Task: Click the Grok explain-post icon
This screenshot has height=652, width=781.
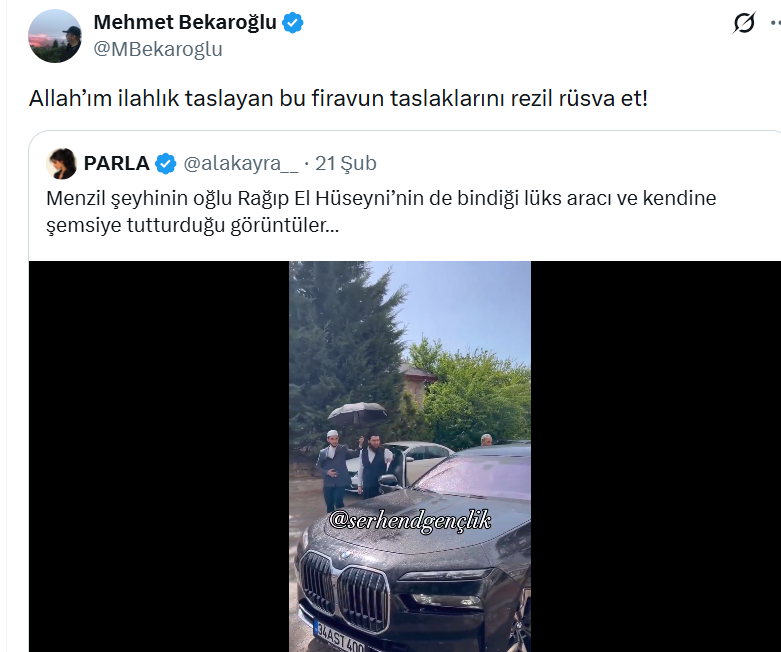Action: coord(744,22)
